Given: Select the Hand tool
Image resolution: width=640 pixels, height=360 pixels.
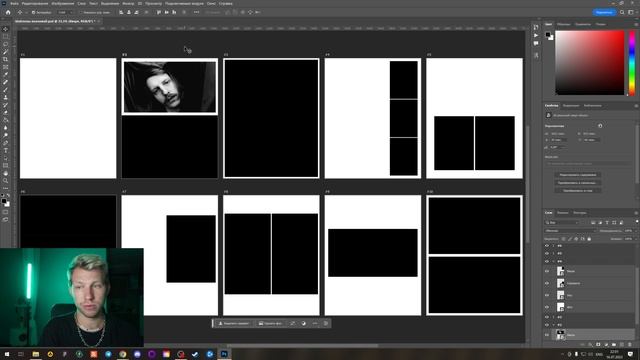Looking at the screenshot, I should click(5, 173).
